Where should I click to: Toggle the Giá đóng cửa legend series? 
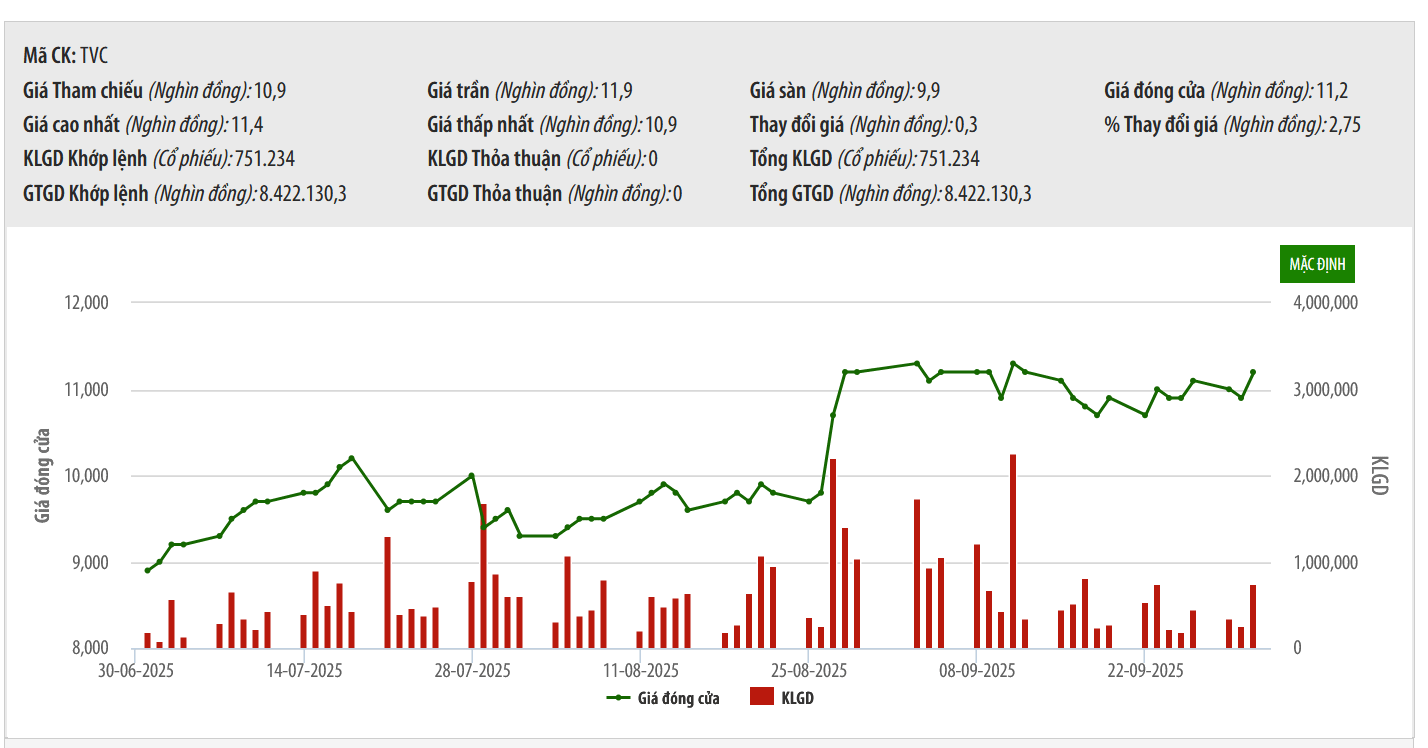(x=663, y=698)
